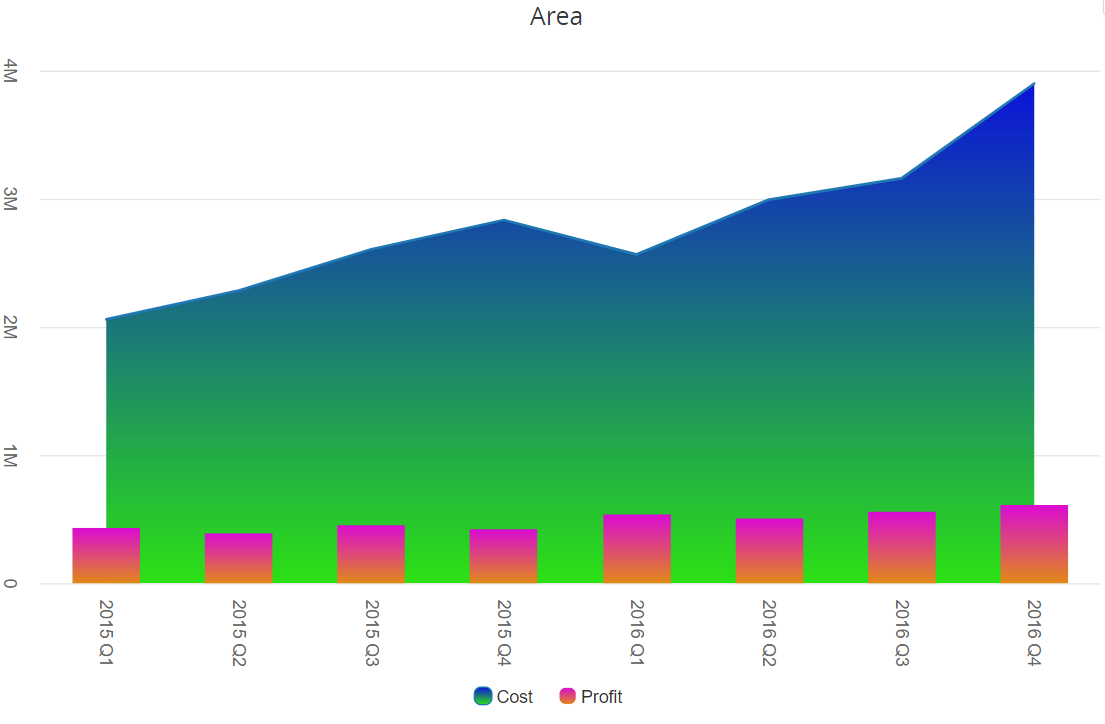Image resolution: width=1105 pixels, height=724 pixels.
Task: Select the 2016 Q1 Profit bar
Action: [x=637, y=549]
